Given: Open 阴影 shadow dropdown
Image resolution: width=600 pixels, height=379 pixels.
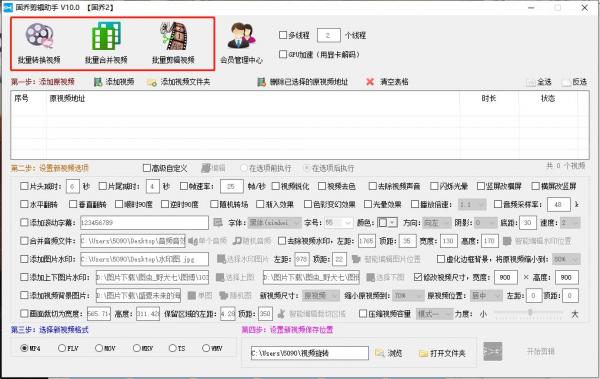Looking at the screenshot, I should pyautogui.click(x=485, y=222).
